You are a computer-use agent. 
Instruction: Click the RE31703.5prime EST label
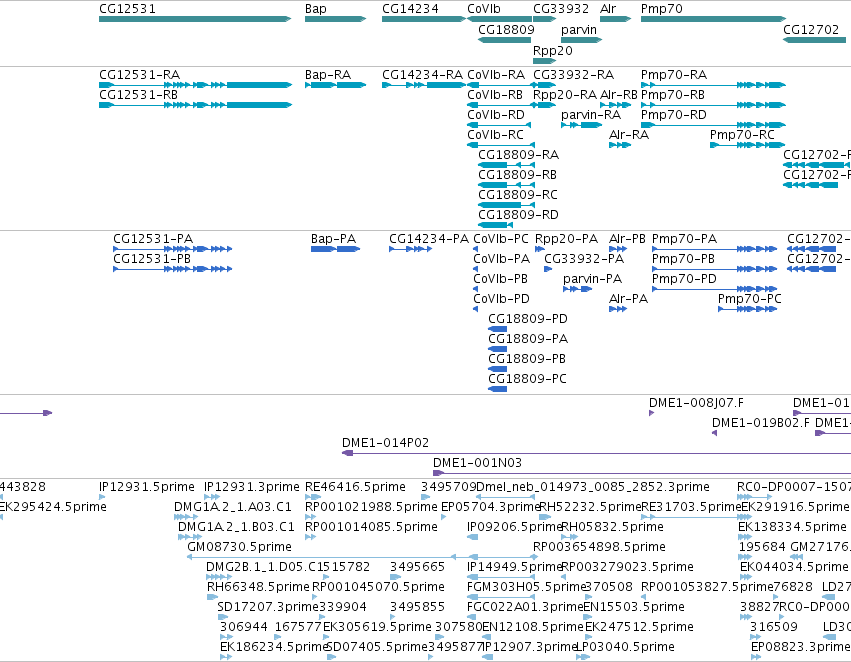point(691,507)
